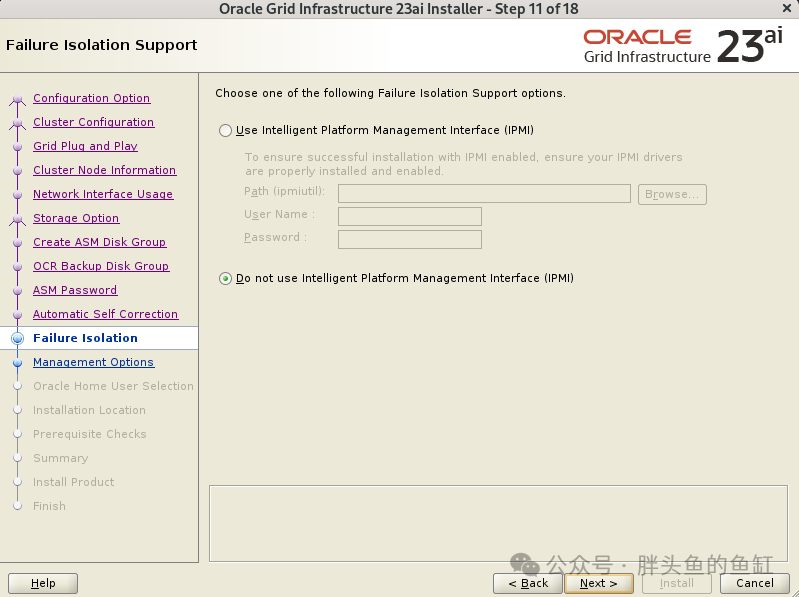
Task: Close the installer window
Action: pos(787,9)
